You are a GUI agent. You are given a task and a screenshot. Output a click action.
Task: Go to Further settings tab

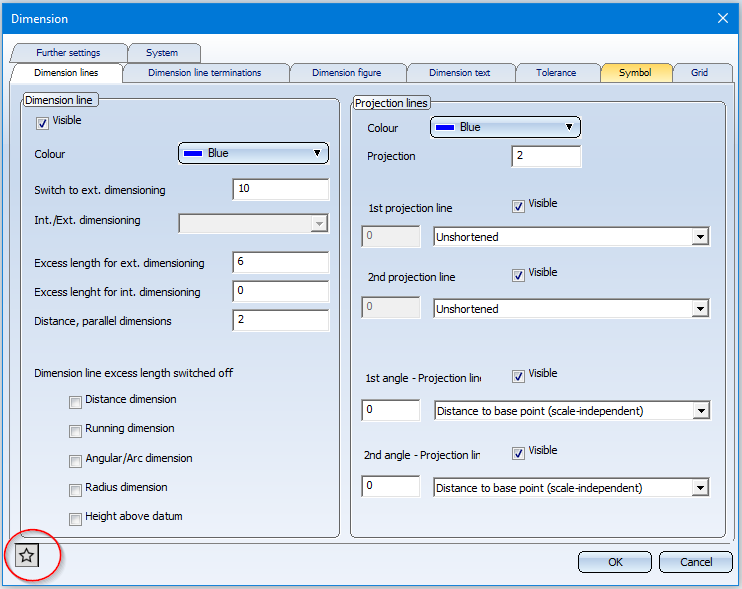coord(69,53)
